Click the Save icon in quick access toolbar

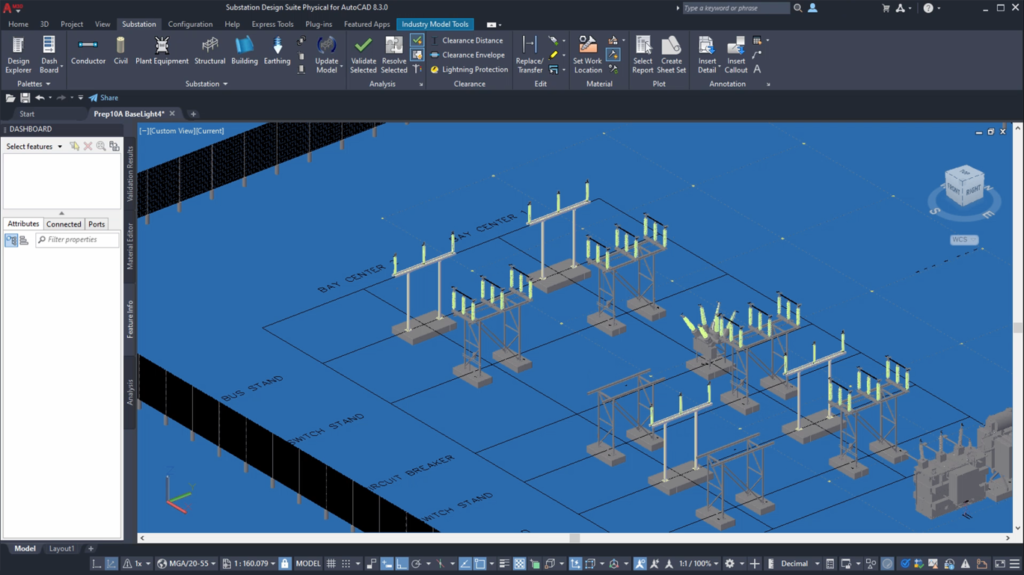tap(25, 98)
